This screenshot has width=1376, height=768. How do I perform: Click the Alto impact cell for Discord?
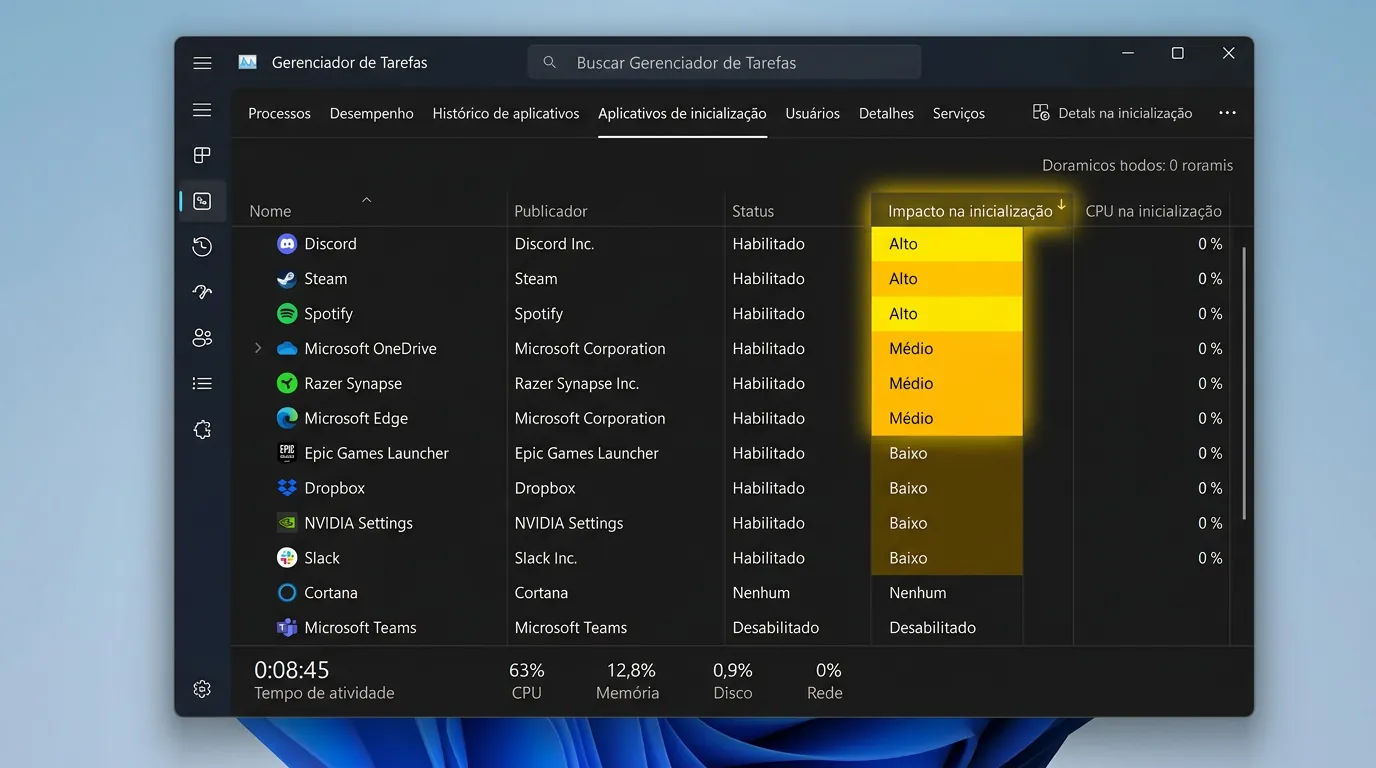(x=947, y=244)
